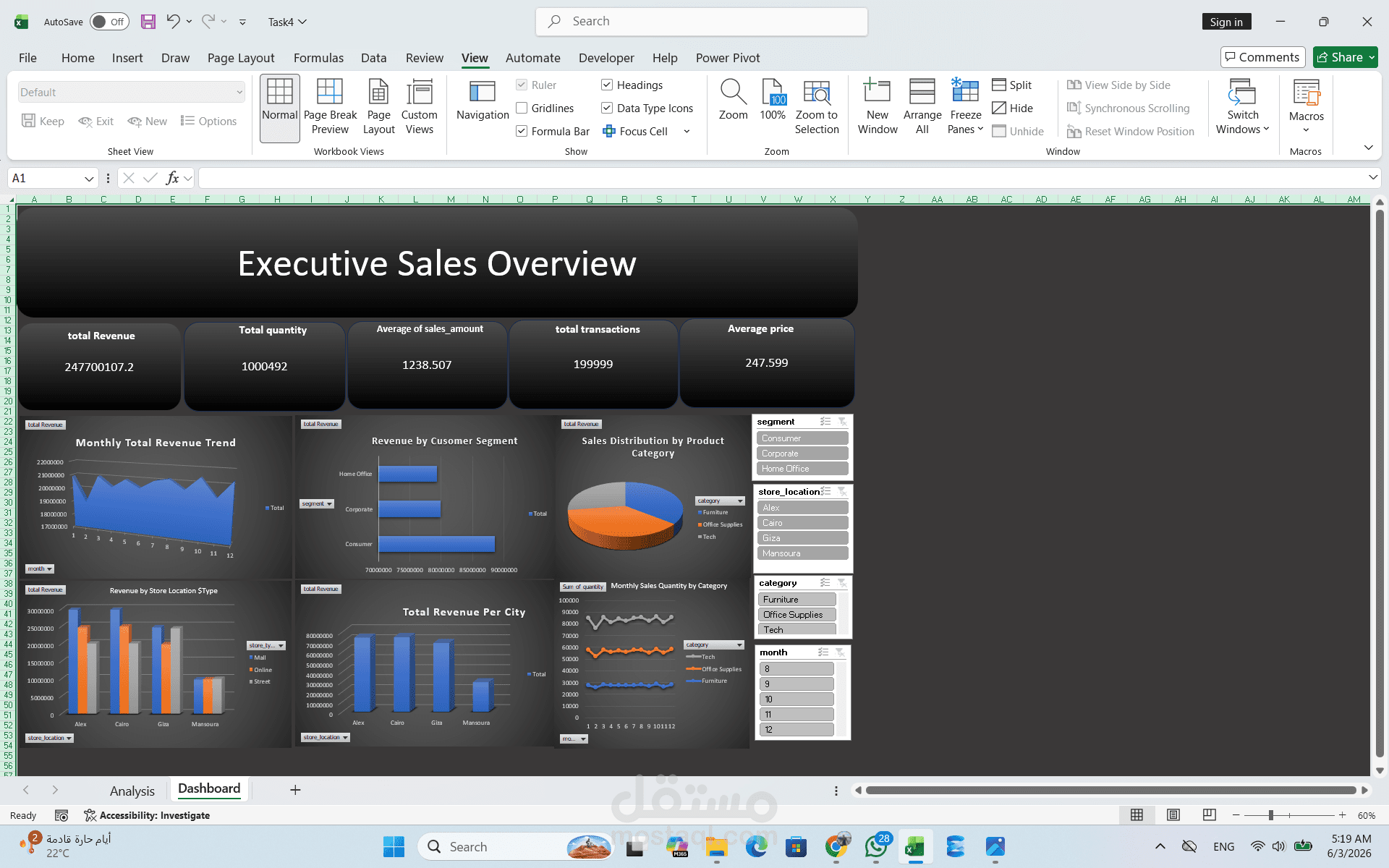Screen dimensions: 1389x868
Task: Open the Zoom dialog
Action: [x=733, y=101]
